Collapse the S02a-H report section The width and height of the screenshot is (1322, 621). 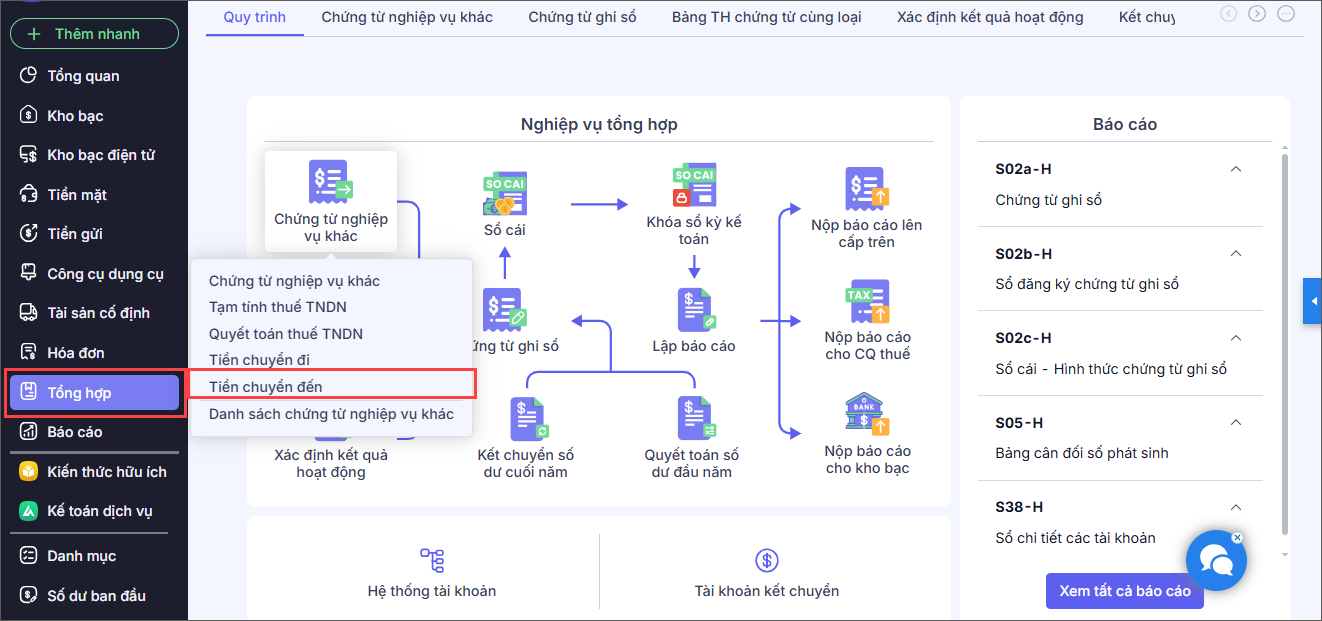[x=1236, y=169]
